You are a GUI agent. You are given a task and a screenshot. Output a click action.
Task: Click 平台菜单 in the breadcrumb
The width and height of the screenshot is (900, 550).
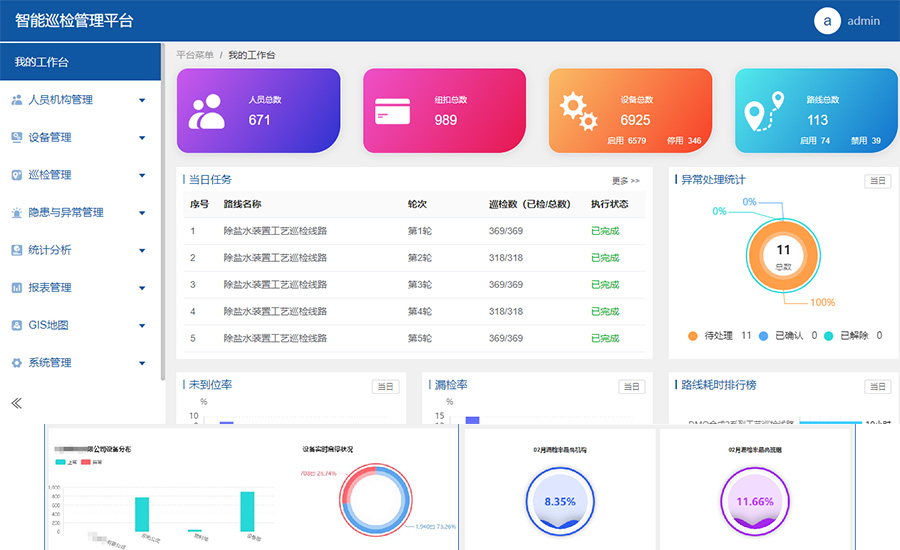(x=195, y=55)
